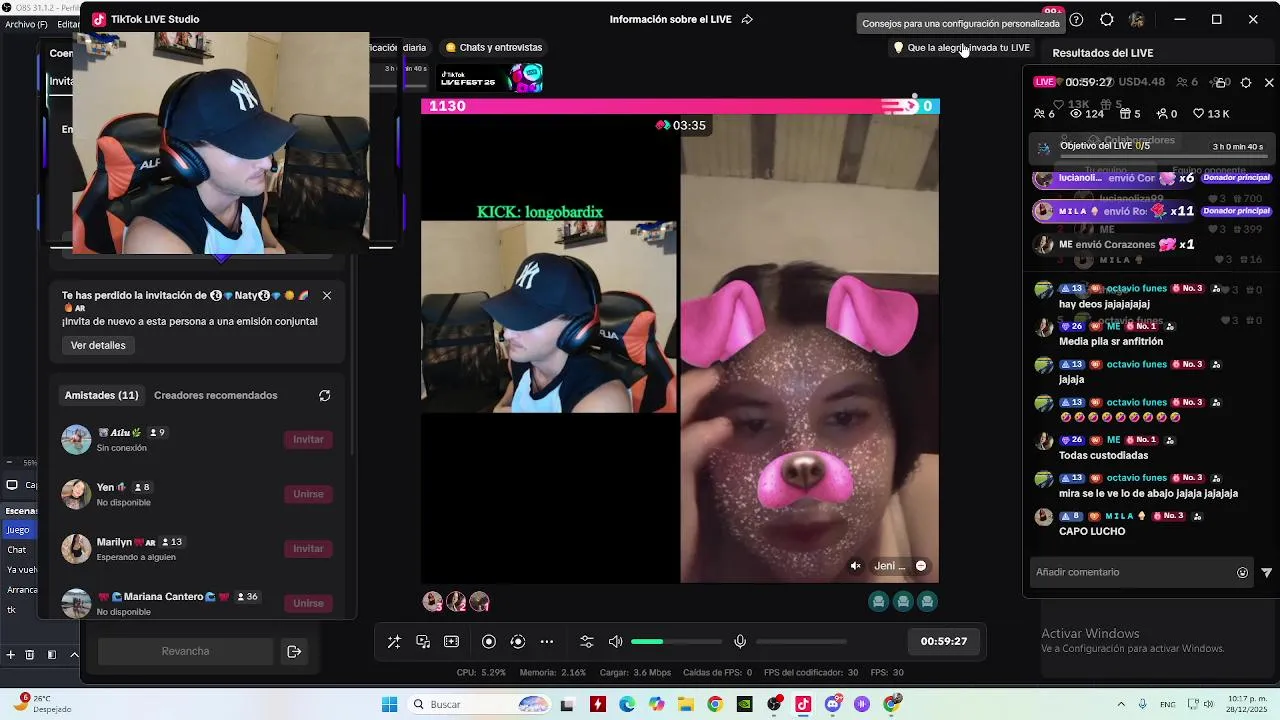Invite Marilyn to co-host

click(x=308, y=549)
